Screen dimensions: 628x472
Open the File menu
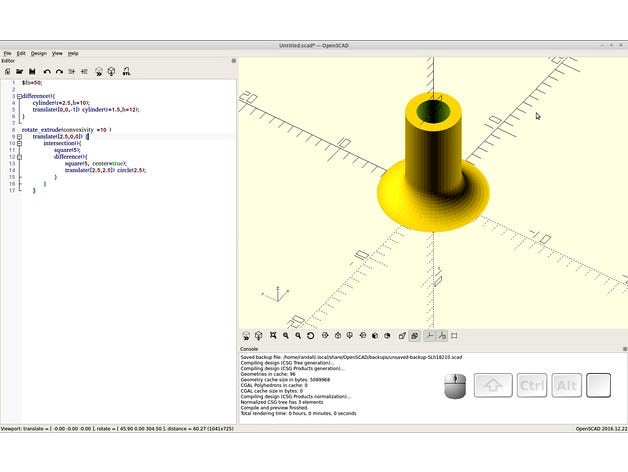click(8, 53)
